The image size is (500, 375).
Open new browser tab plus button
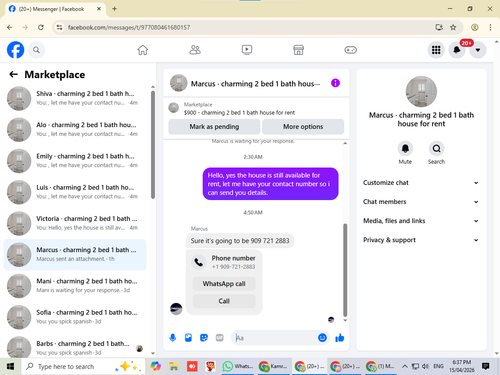pos(114,9)
